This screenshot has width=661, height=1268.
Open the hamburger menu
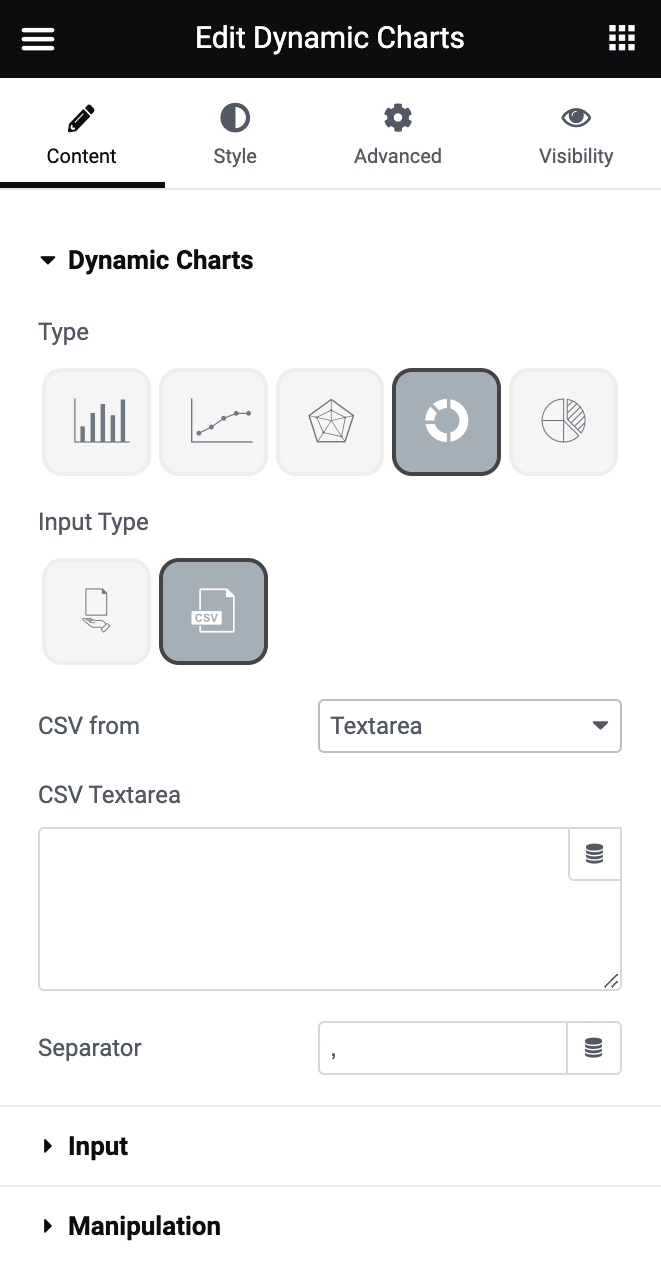pos(38,39)
